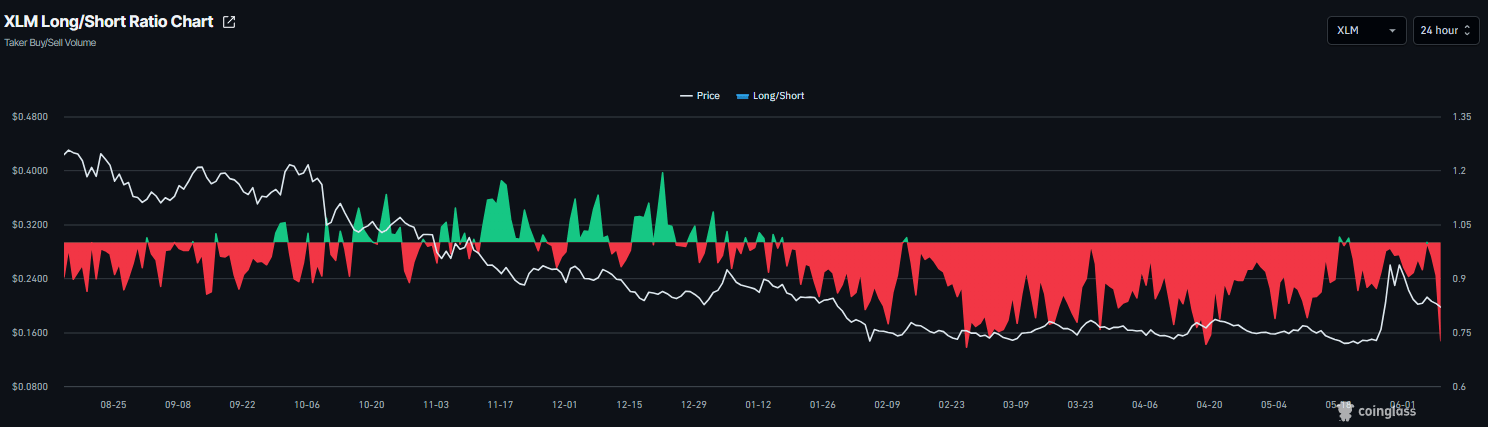Click the arrow in the XLM selector
The image size is (1488, 427).
(1392, 31)
